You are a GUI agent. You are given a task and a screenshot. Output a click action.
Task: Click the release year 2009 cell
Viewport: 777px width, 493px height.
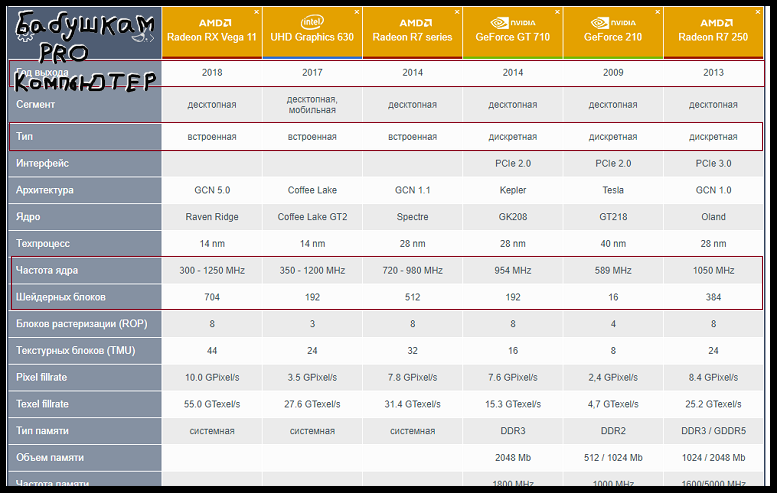pos(613,73)
